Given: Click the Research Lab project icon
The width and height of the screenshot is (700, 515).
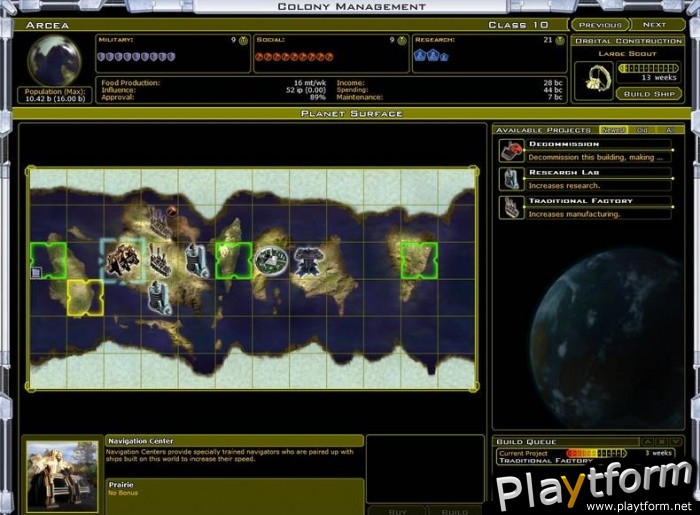Looking at the screenshot, I should [511, 179].
